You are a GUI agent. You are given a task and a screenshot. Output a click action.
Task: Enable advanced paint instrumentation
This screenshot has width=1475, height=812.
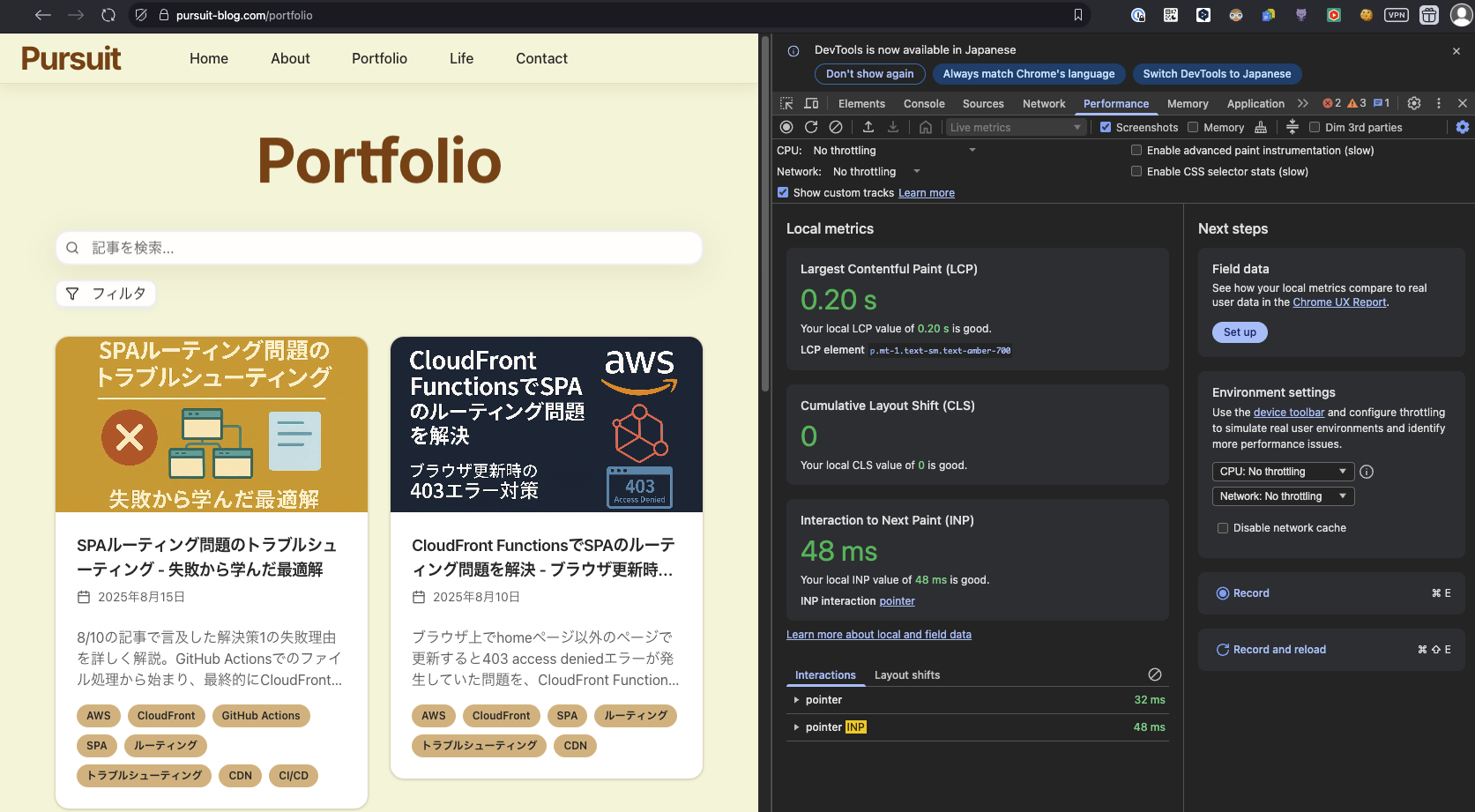1136,150
